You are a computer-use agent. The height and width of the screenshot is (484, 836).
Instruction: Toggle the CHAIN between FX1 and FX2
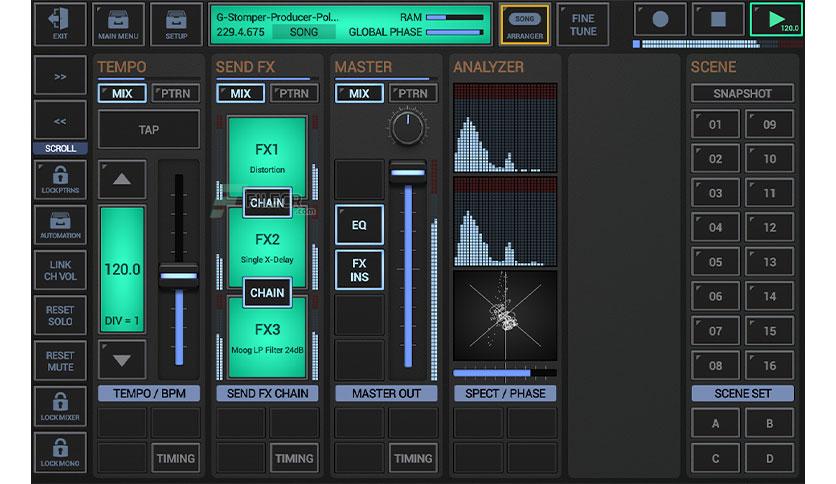click(x=267, y=203)
